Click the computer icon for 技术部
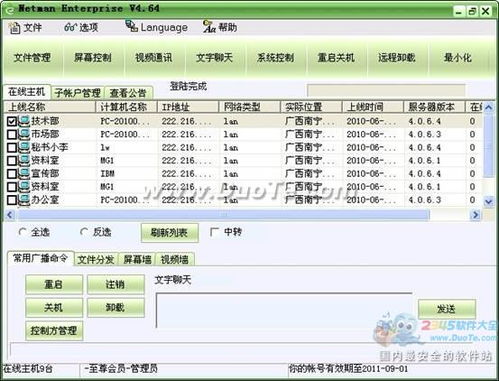Screen dimensions: 499x381 pos(24,121)
